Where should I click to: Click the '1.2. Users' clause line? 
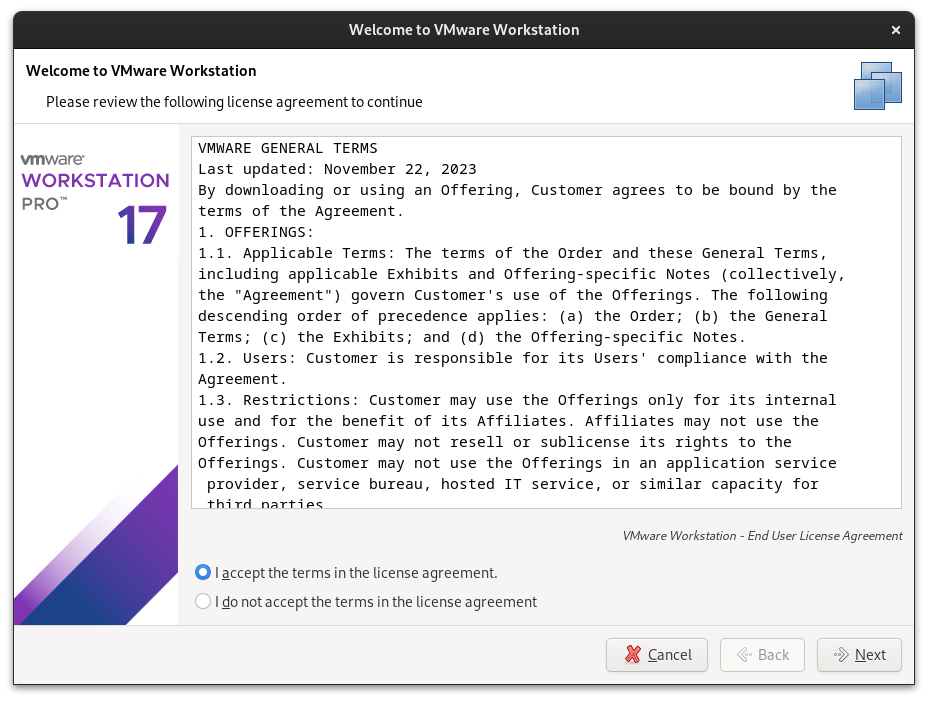tap(513, 358)
